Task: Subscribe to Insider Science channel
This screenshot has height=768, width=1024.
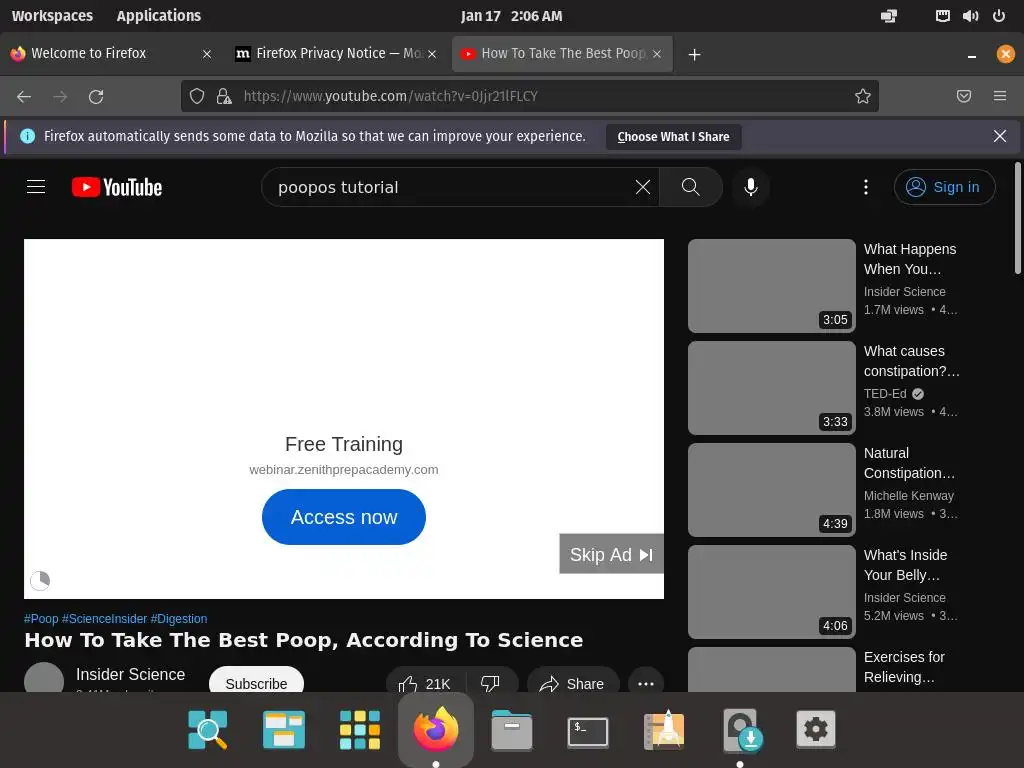Action: pyautogui.click(x=256, y=682)
